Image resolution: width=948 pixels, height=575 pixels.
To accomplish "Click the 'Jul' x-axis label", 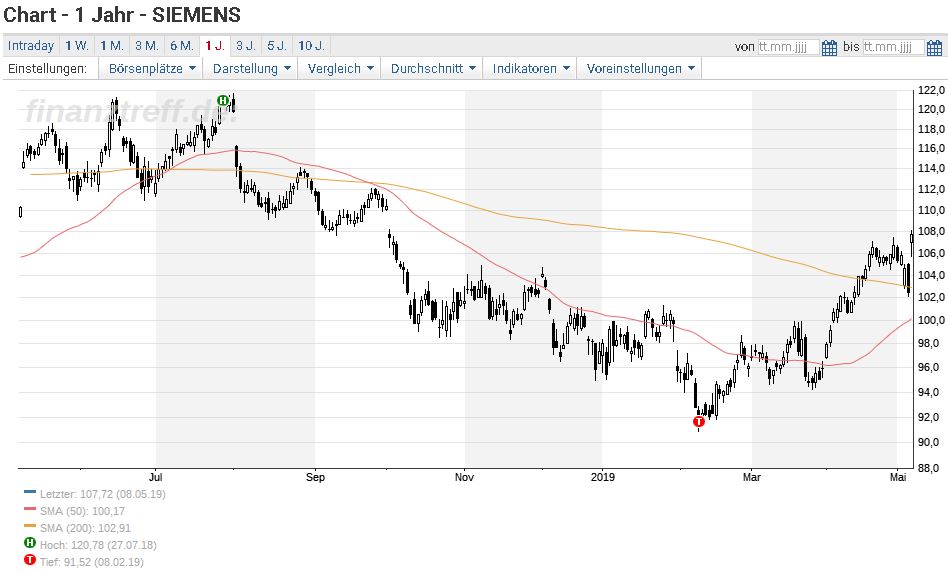I will [x=156, y=477].
